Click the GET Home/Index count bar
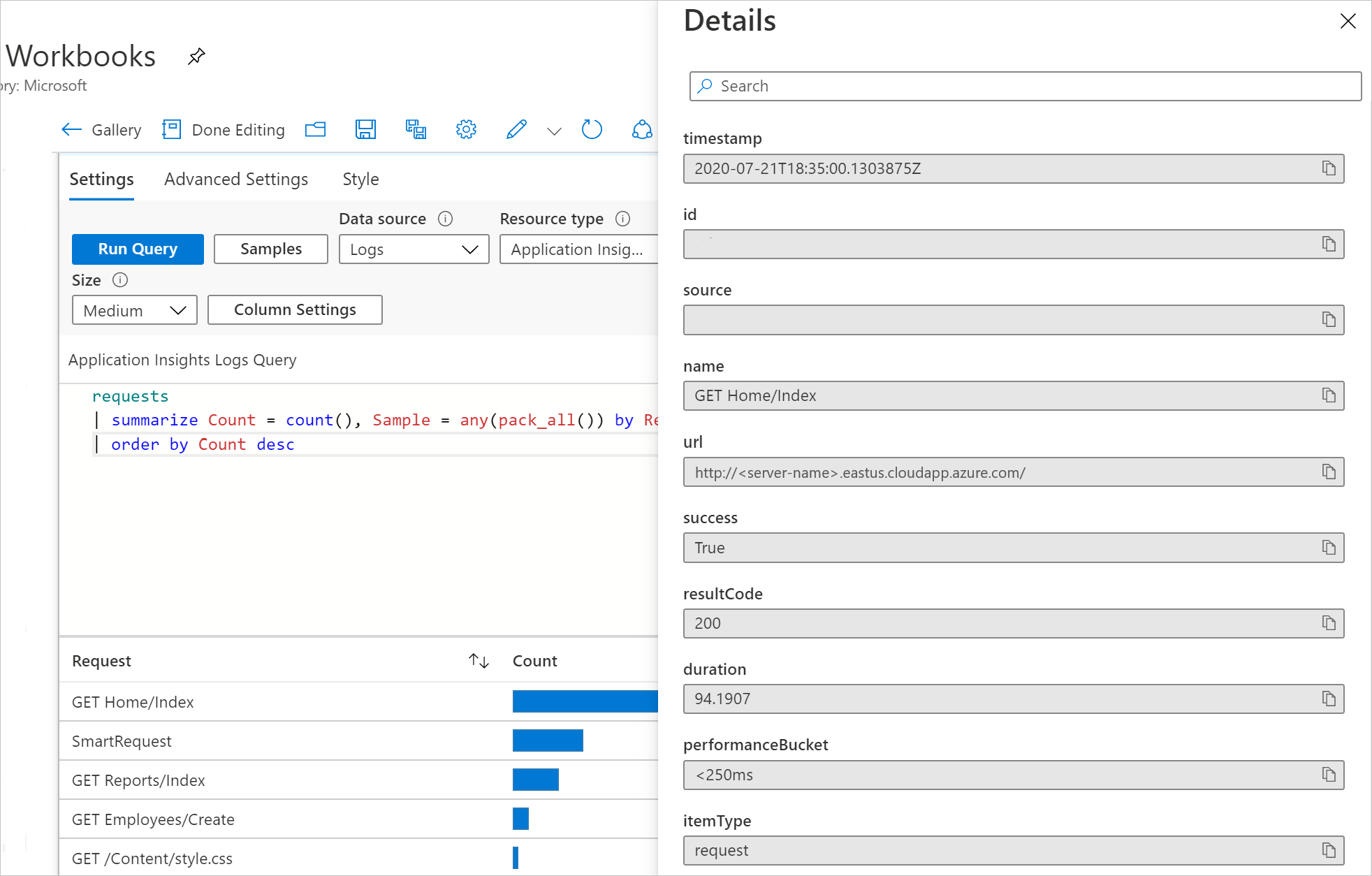This screenshot has width=1372, height=876. click(585, 701)
